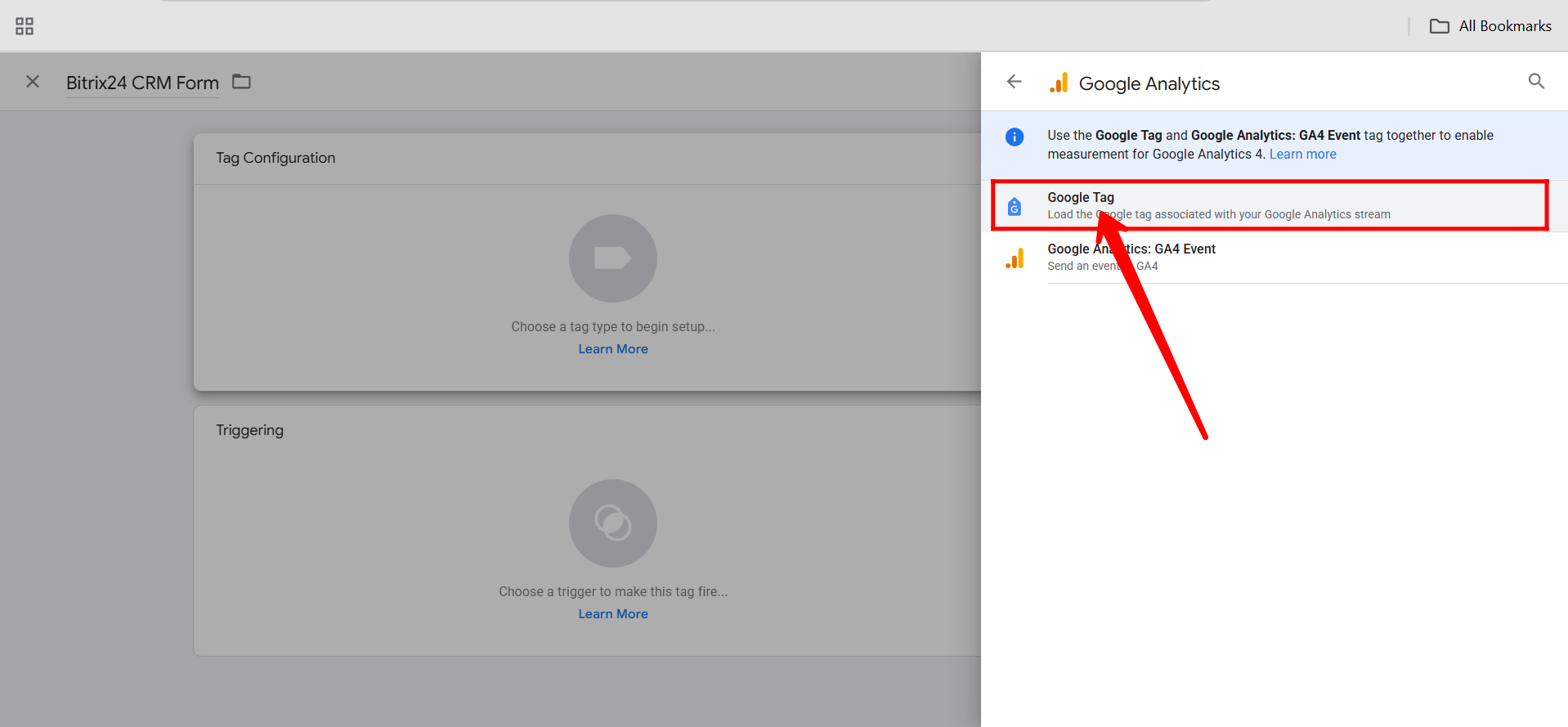The height and width of the screenshot is (727, 1568).
Task: Open search in tag type panel
Action: pyautogui.click(x=1536, y=82)
